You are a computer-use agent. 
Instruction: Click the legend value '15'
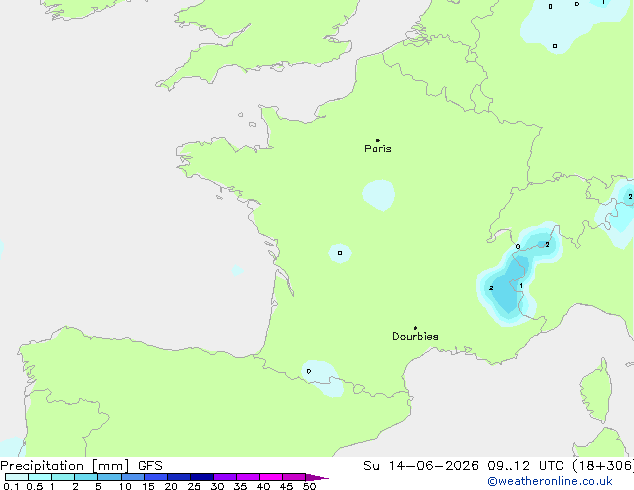148,486
